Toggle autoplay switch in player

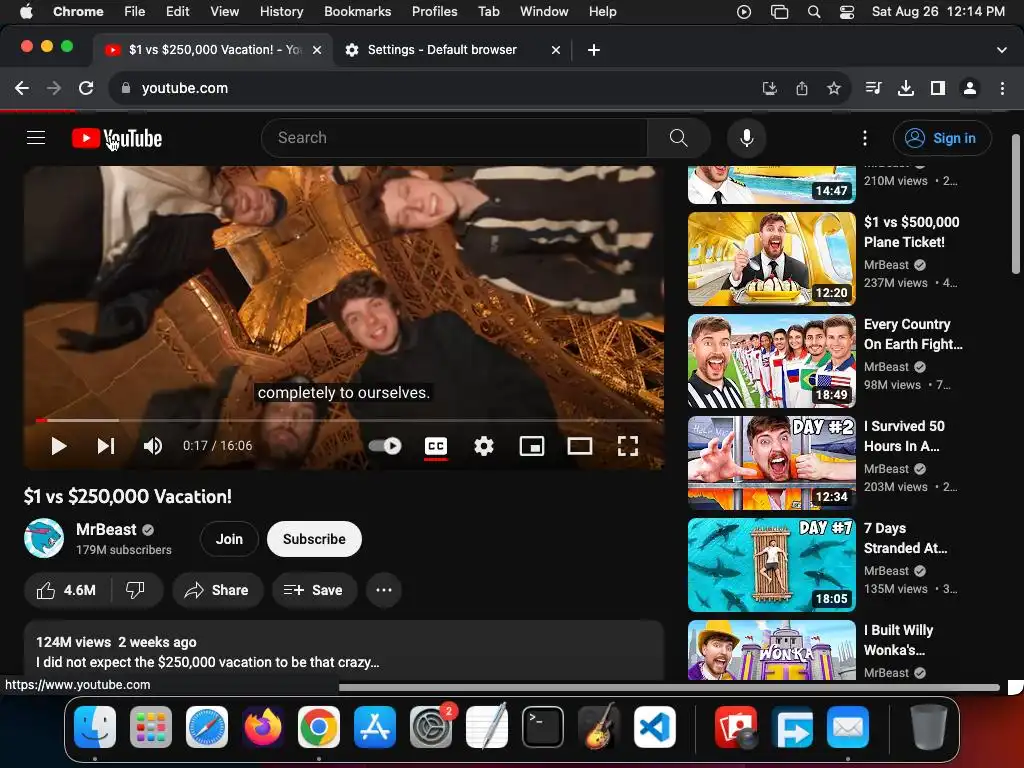[385, 446]
